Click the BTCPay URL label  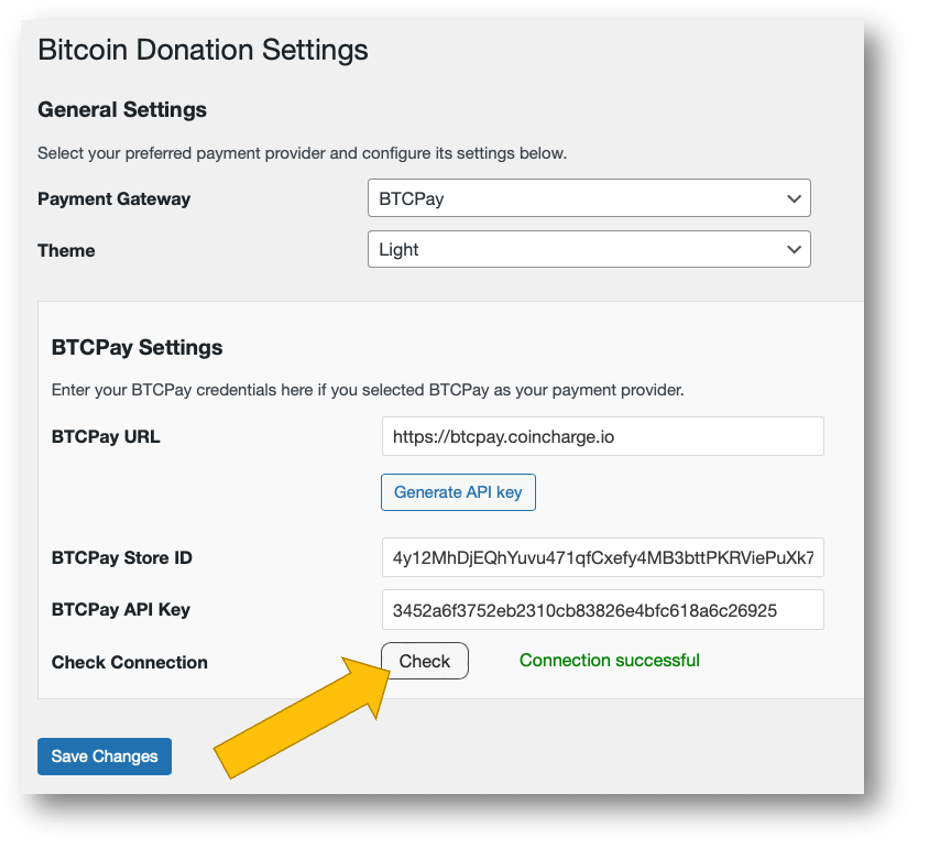tap(105, 436)
